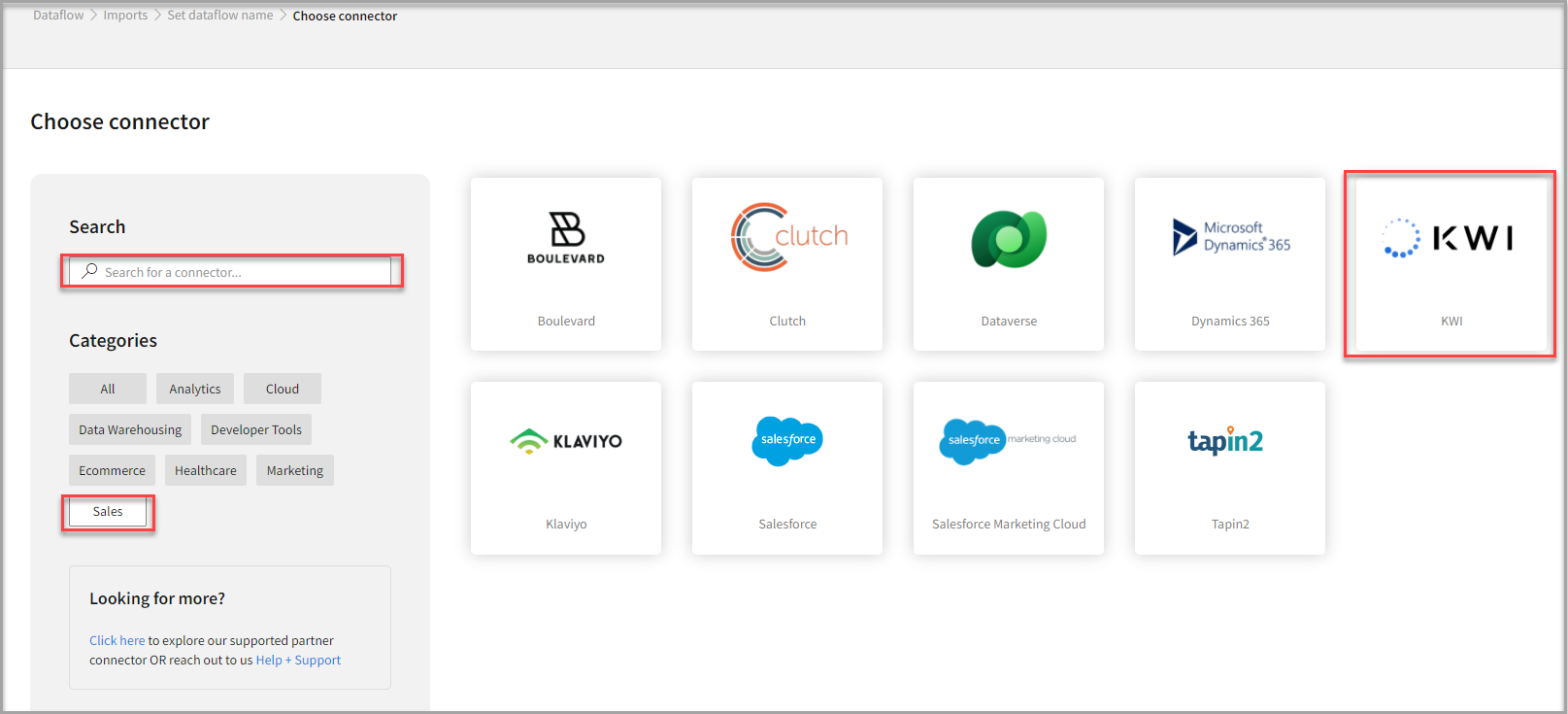1568x714 pixels.
Task: Click the Tapin2 logo icon
Action: 1225,441
